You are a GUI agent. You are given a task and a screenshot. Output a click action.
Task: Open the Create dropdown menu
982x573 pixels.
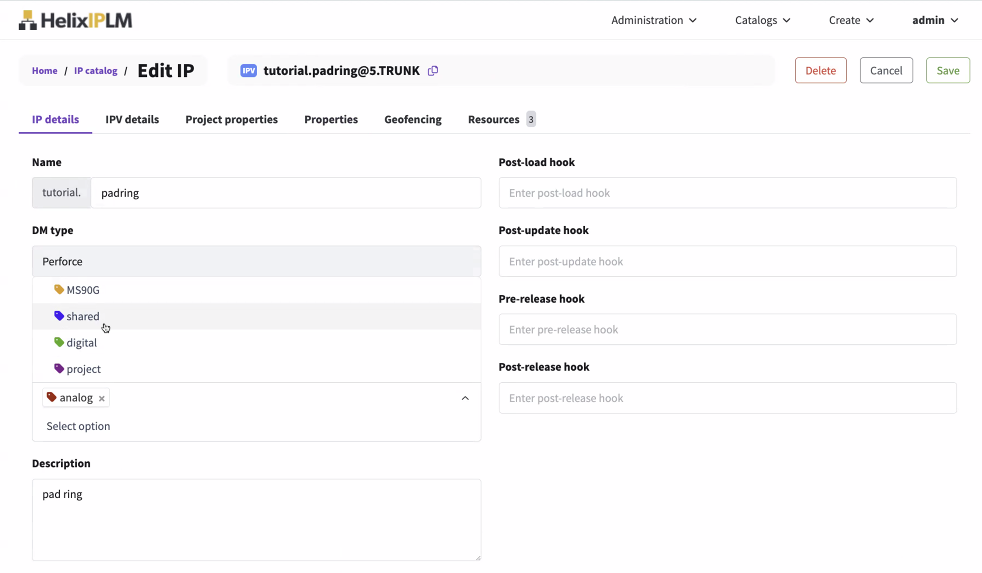tap(851, 20)
